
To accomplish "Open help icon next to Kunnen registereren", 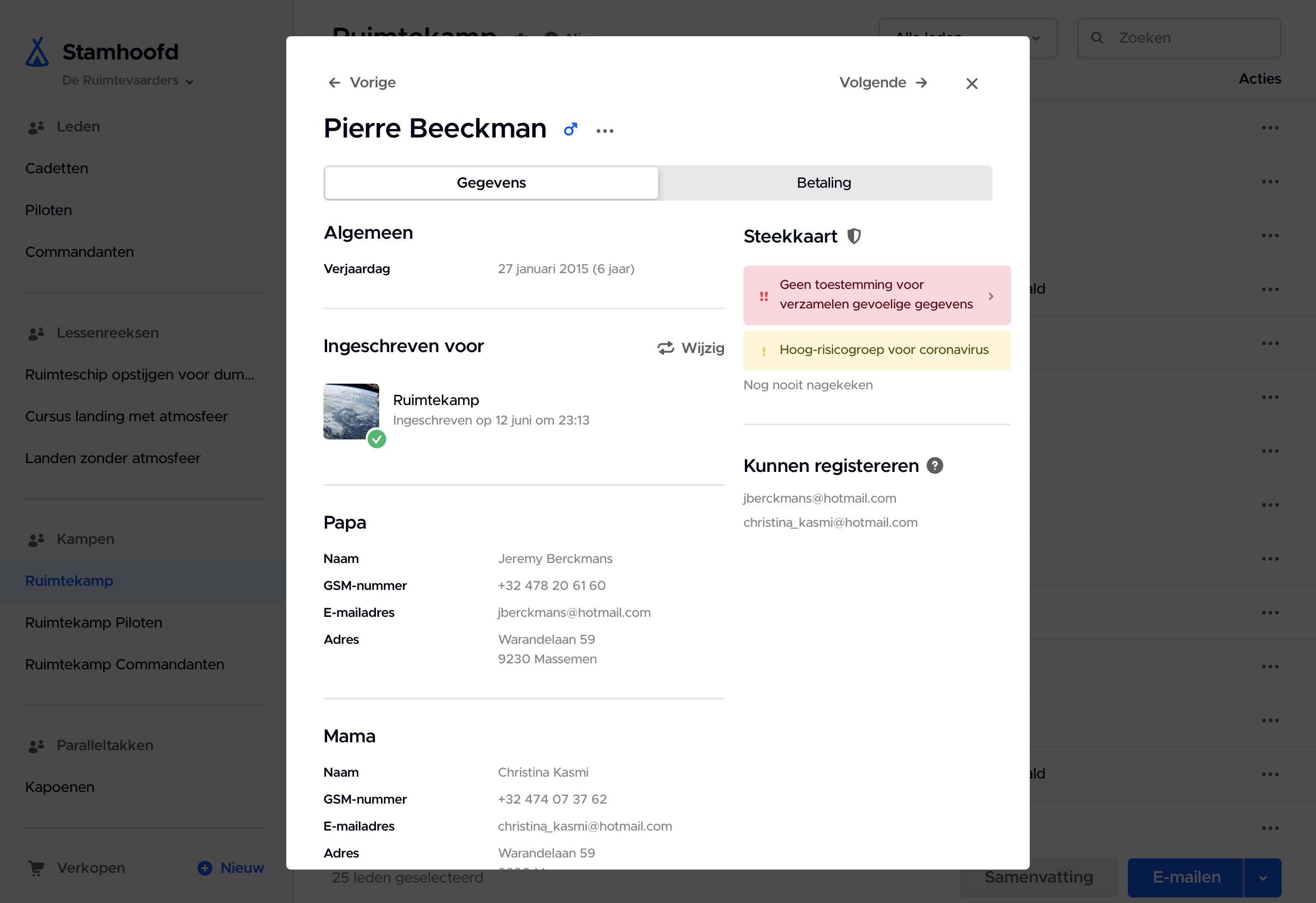I will point(934,465).
